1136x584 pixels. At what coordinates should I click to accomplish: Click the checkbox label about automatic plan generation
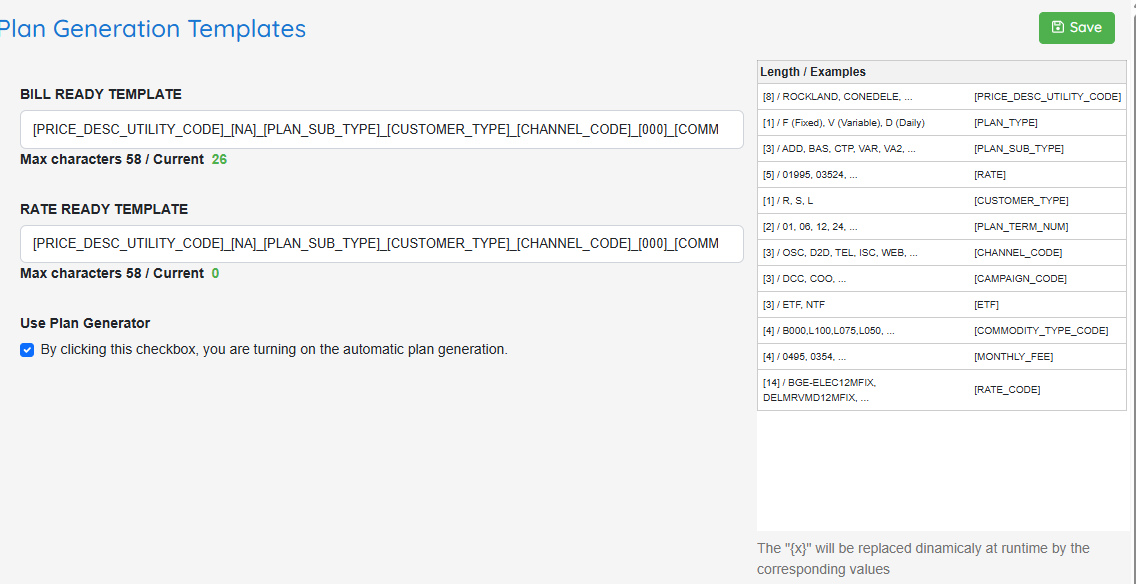[x=274, y=349]
